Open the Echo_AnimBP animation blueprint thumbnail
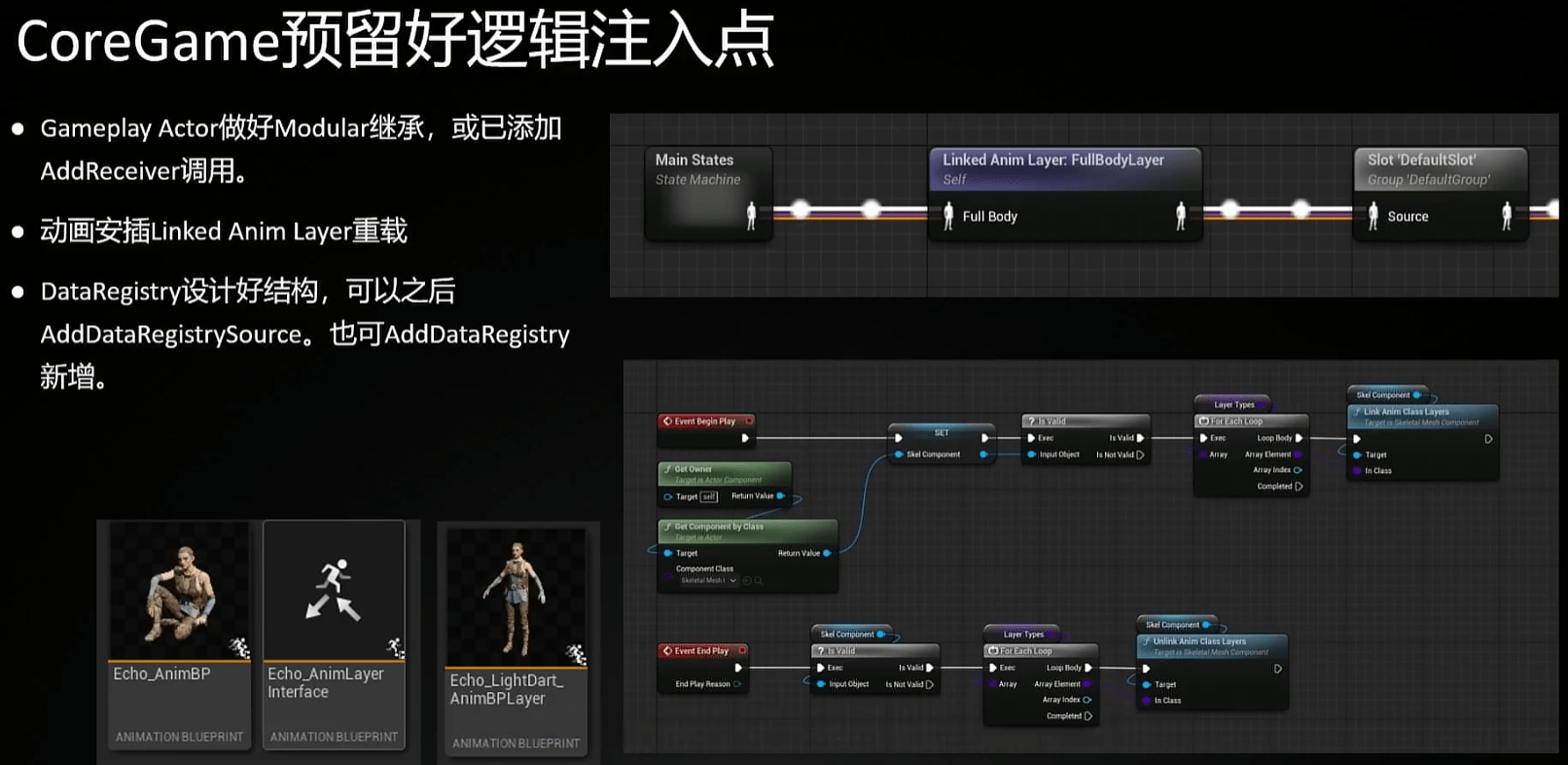This screenshot has height=765, width=1568. pyautogui.click(x=179, y=592)
